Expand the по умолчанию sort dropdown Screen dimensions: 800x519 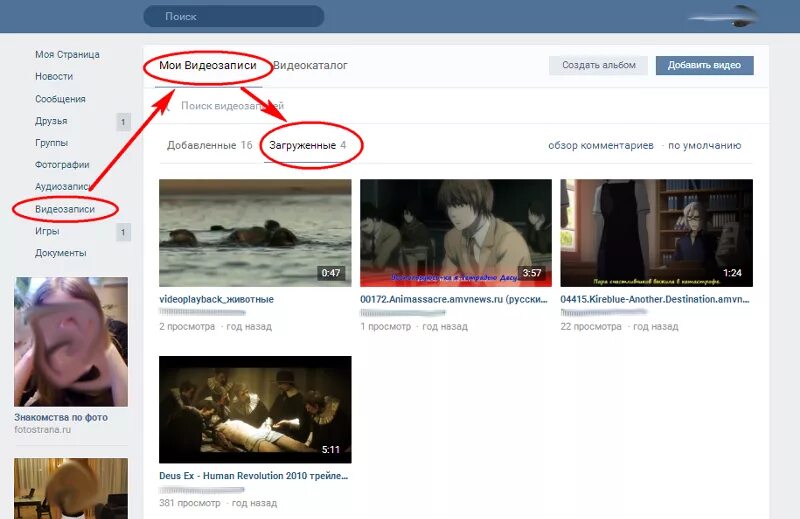pos(705,146)
